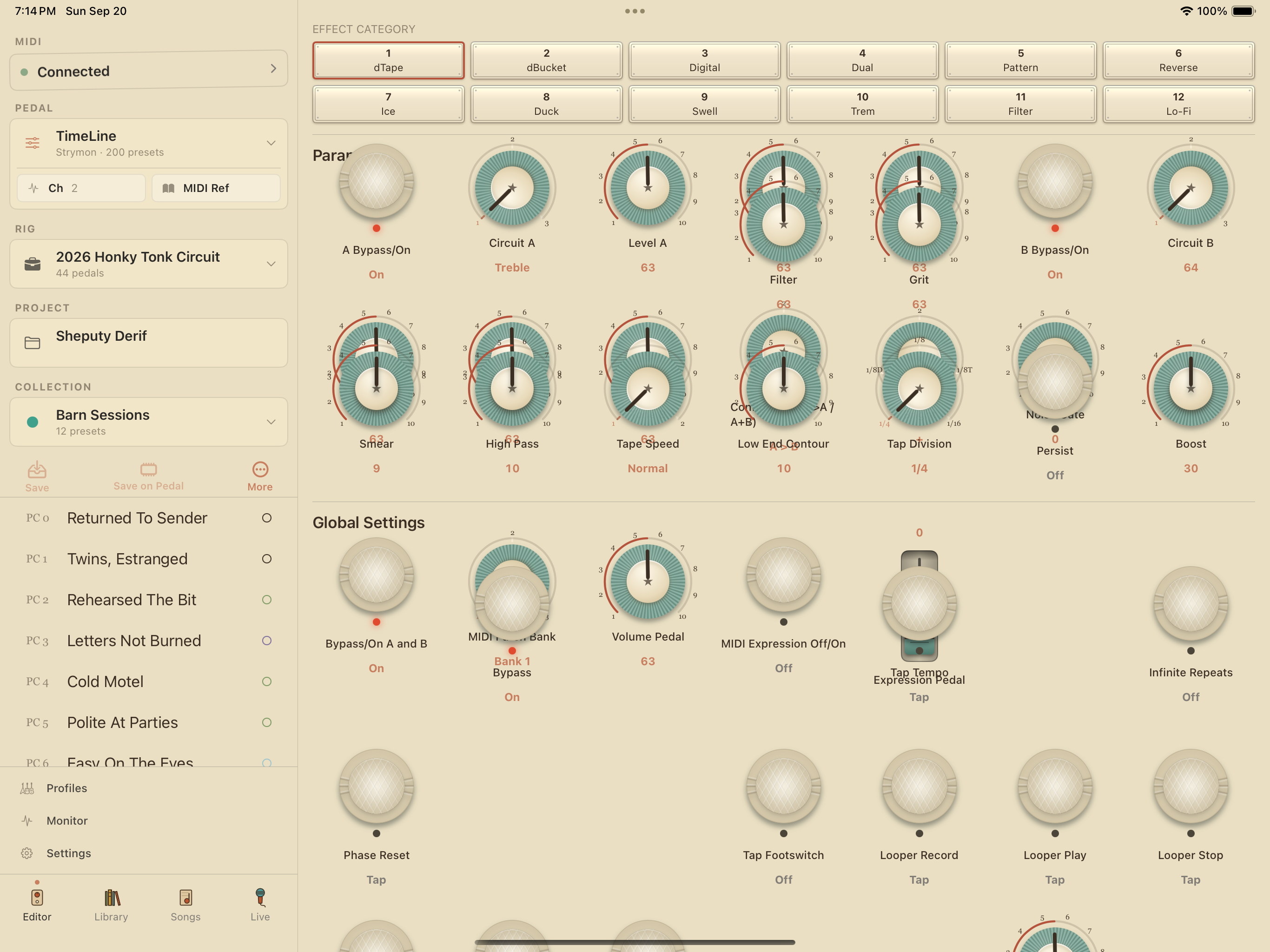Screen dimensions: 1270x952
Task: Open the Ch 2 MIDI channel selector
Action: (x=81, y=188)
